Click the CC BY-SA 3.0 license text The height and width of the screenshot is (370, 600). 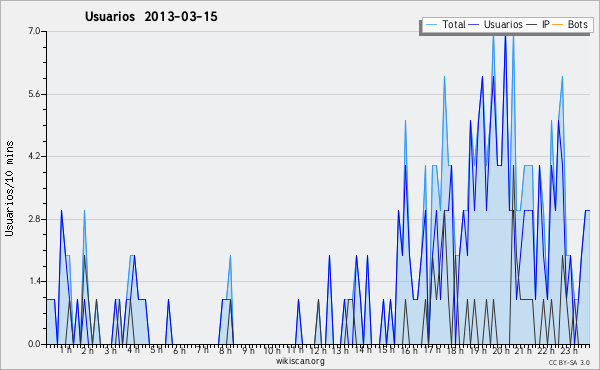569,362
